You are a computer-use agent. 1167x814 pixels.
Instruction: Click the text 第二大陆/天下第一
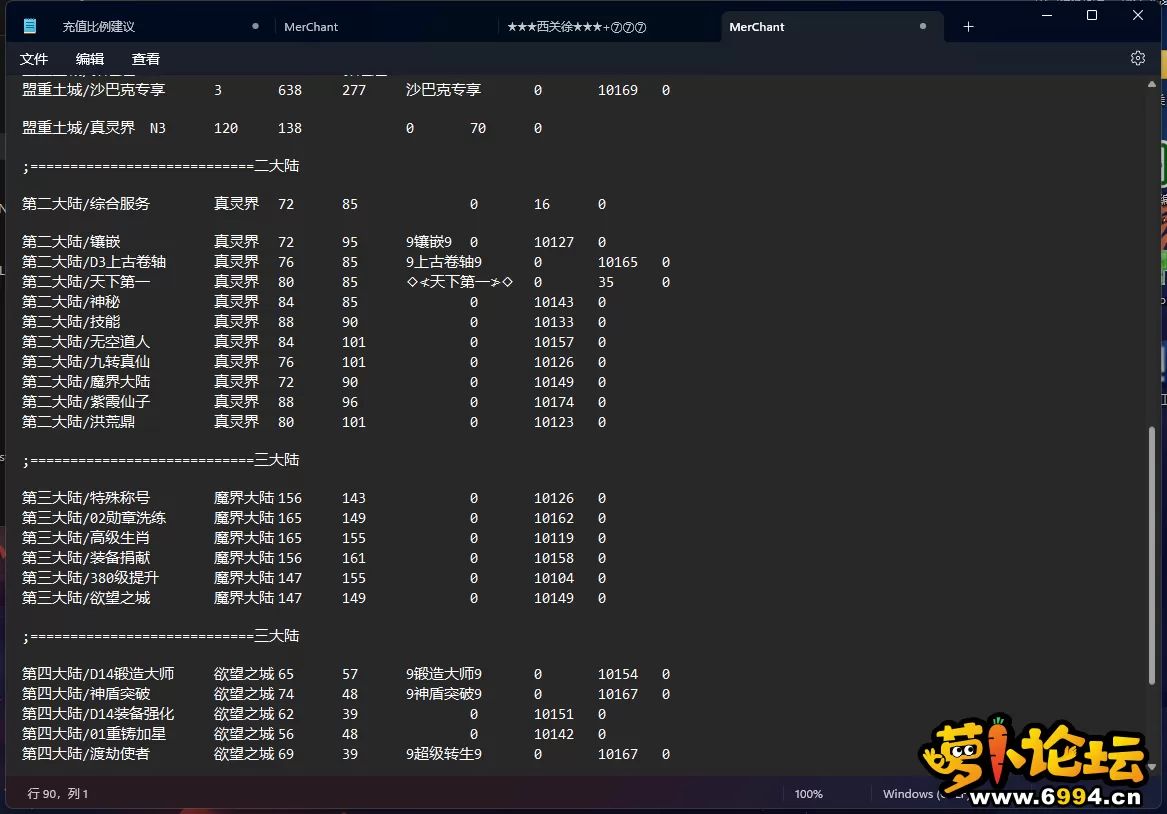[86, 282]
